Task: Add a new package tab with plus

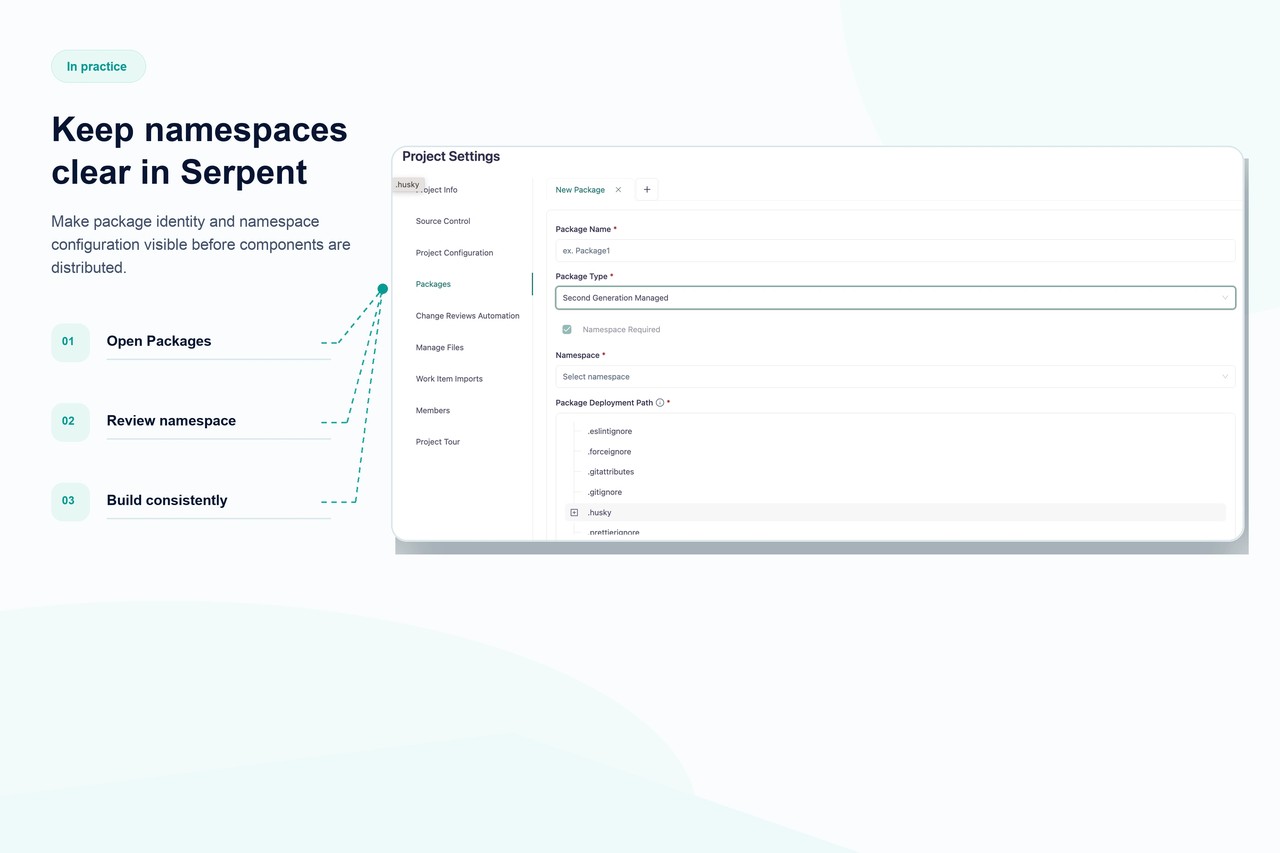Action: click(647, 190)
